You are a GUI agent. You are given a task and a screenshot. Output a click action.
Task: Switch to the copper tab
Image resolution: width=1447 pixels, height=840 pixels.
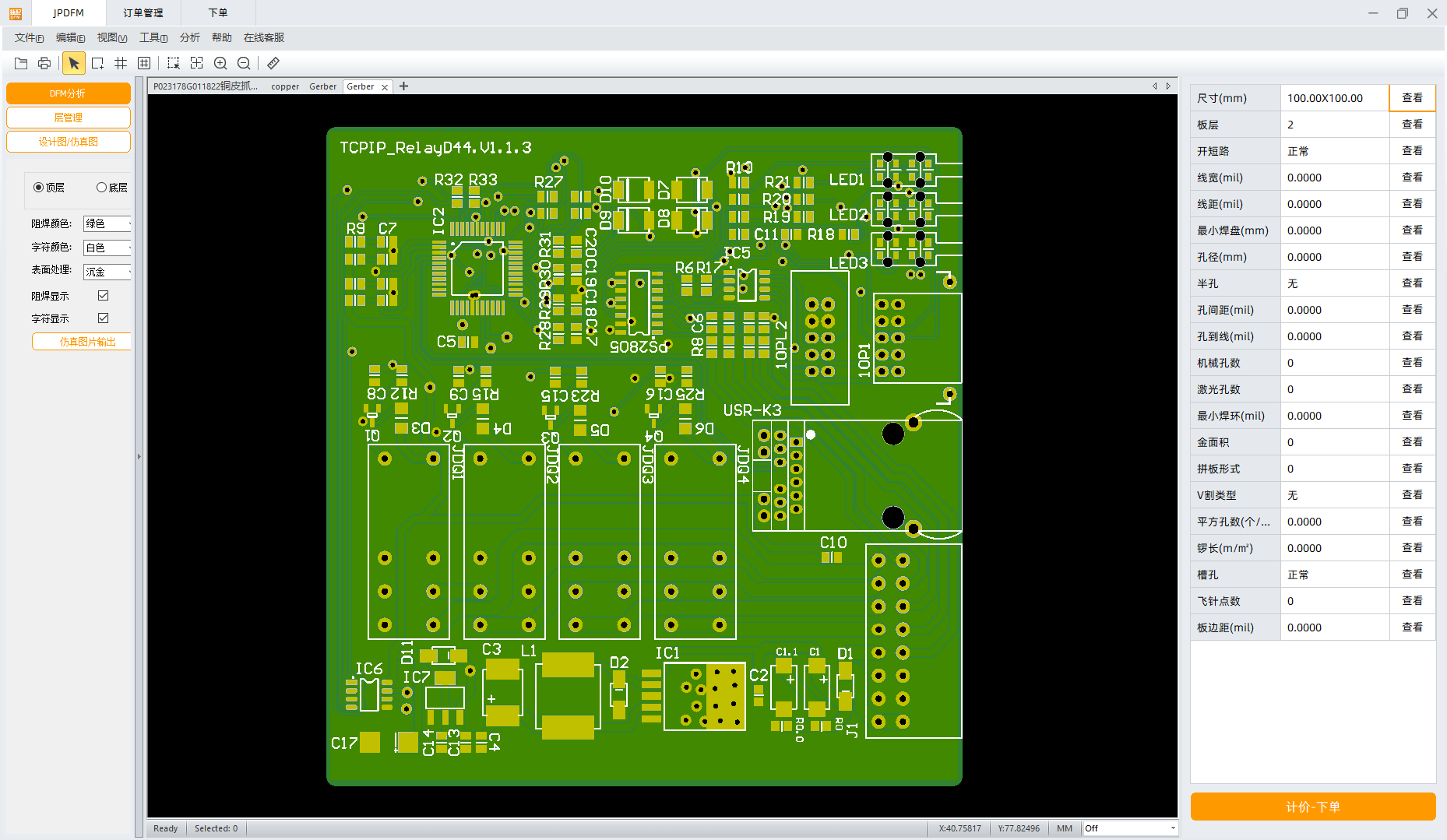pyautogui.click(x=284, y=86)
